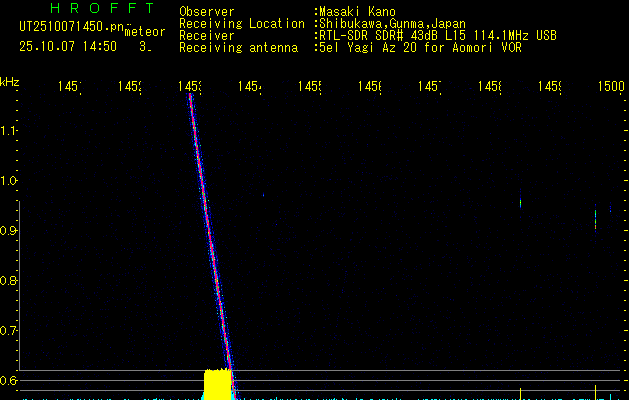The width and height of the screenshot is (629, 400).
Task: Click the 1500 time axis marker
Action: click(x=611, y=88)
